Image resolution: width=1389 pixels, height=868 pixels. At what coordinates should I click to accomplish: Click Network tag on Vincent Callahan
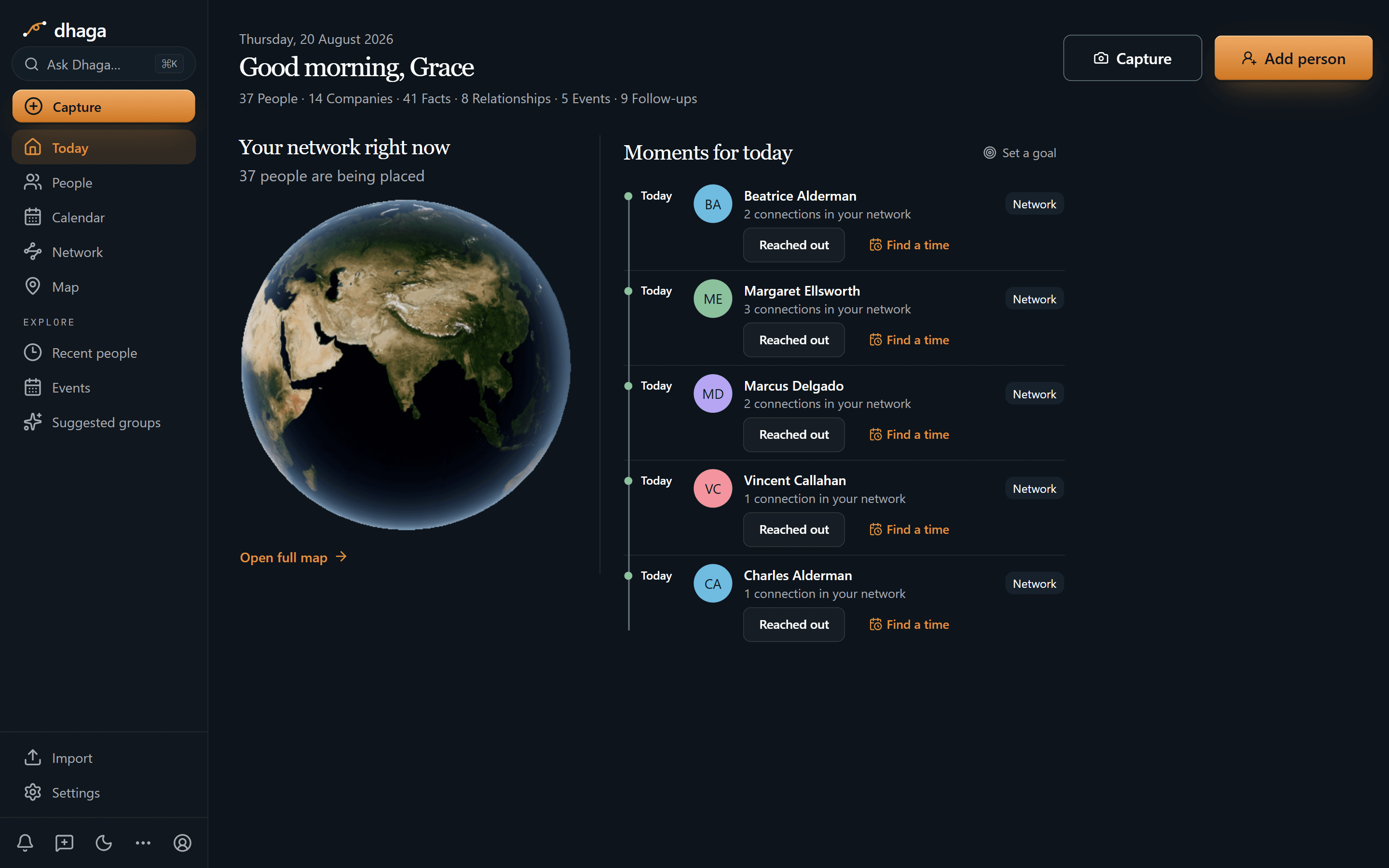[x=1035, y=488]
